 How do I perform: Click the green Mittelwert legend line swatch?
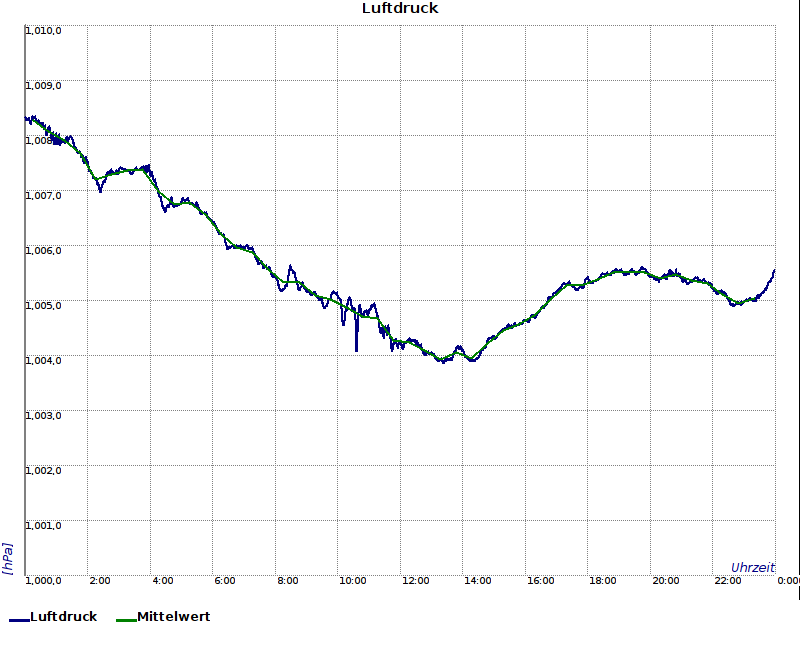127,620
